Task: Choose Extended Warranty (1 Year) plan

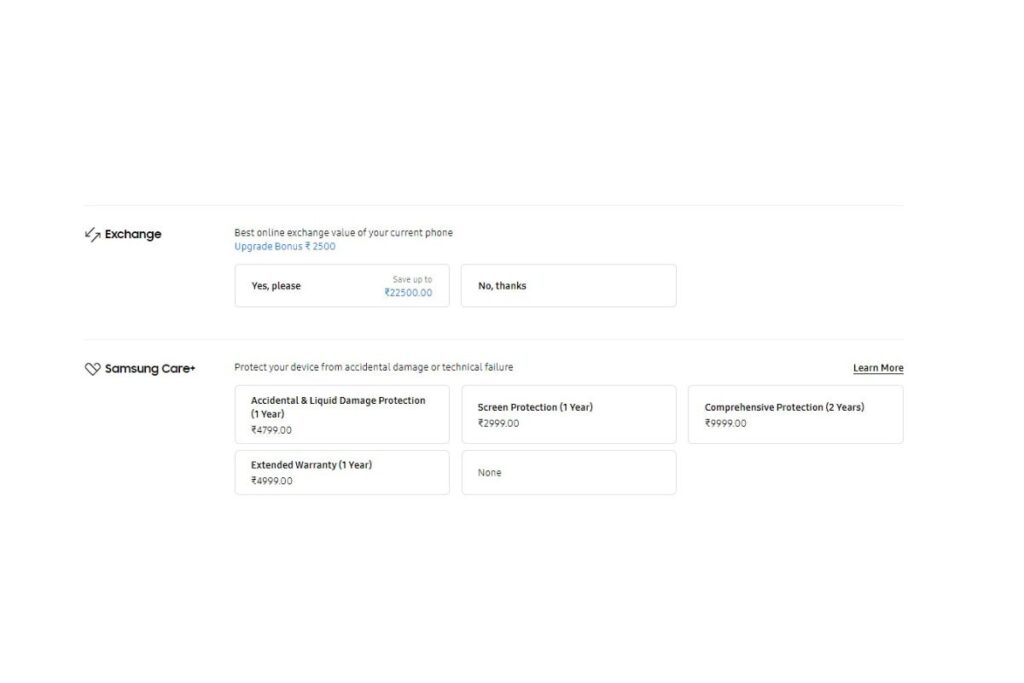Action: coord(342,473)
